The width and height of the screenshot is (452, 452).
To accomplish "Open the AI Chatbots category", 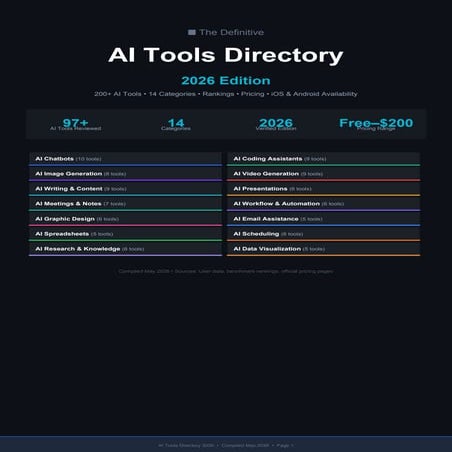I will [x=125, y=159].
